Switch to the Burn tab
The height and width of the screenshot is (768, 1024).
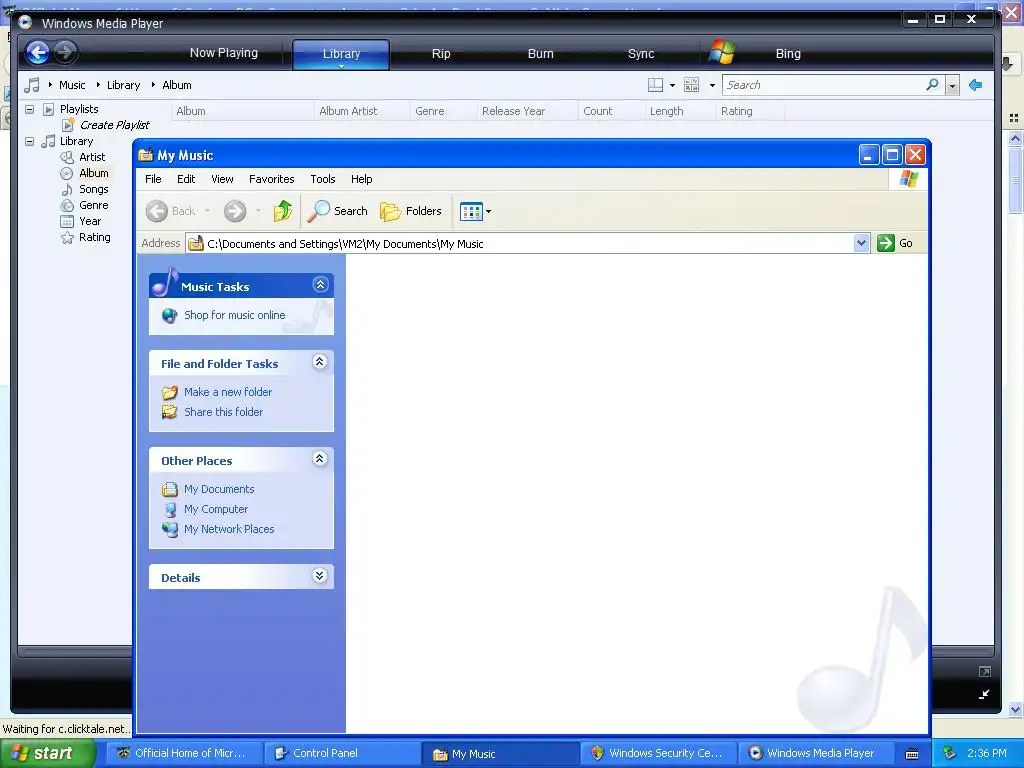click(x=541, y=54)
